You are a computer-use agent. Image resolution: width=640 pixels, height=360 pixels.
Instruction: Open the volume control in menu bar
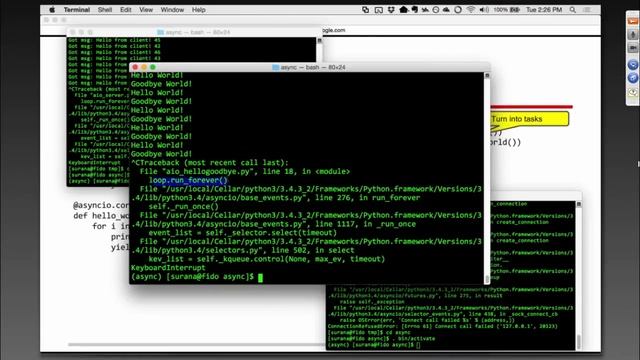point(484,10)
